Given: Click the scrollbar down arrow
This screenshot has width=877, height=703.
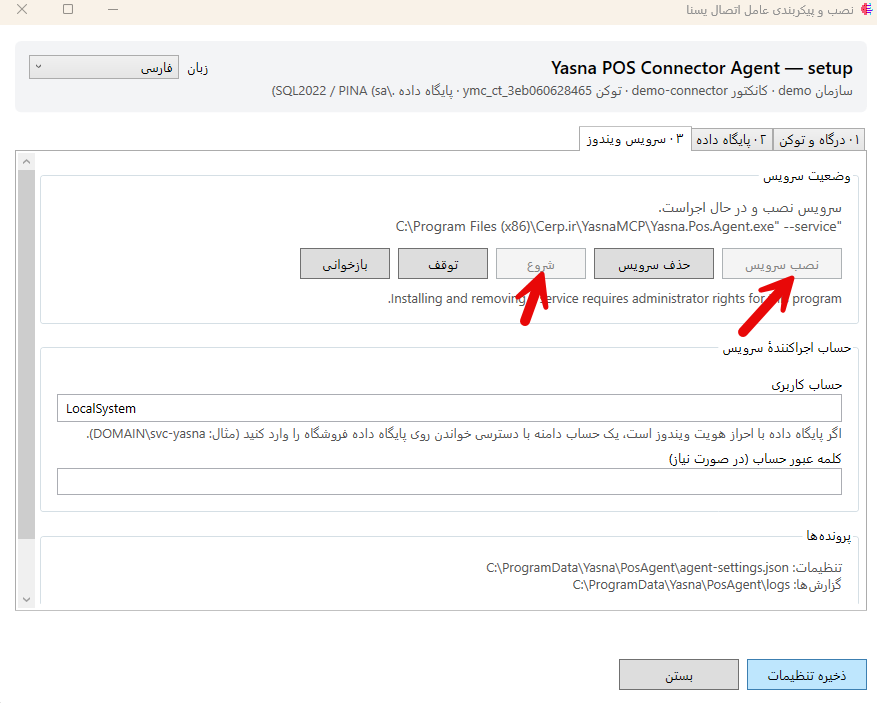Looking at the screenshot, I should 26,599.
